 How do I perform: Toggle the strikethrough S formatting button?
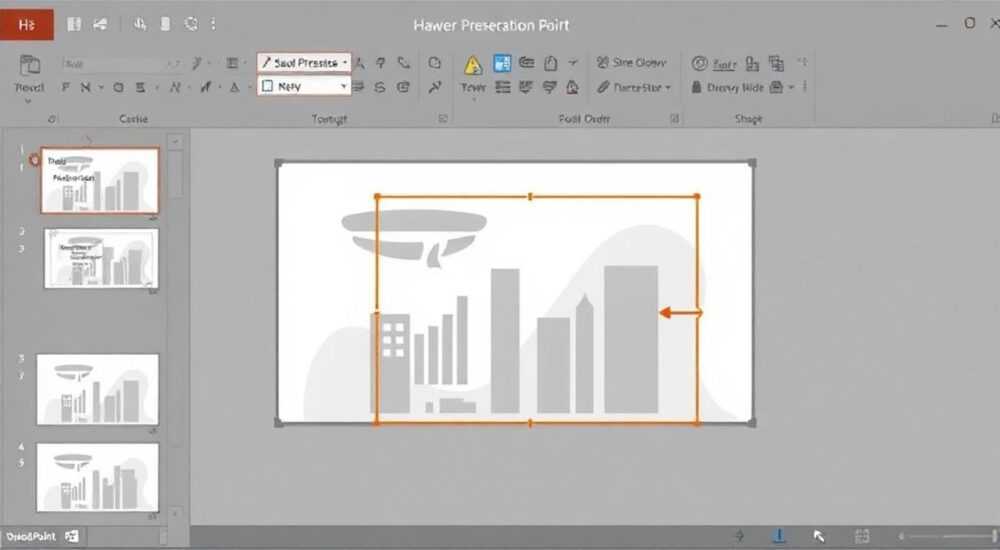click(140, 87)
